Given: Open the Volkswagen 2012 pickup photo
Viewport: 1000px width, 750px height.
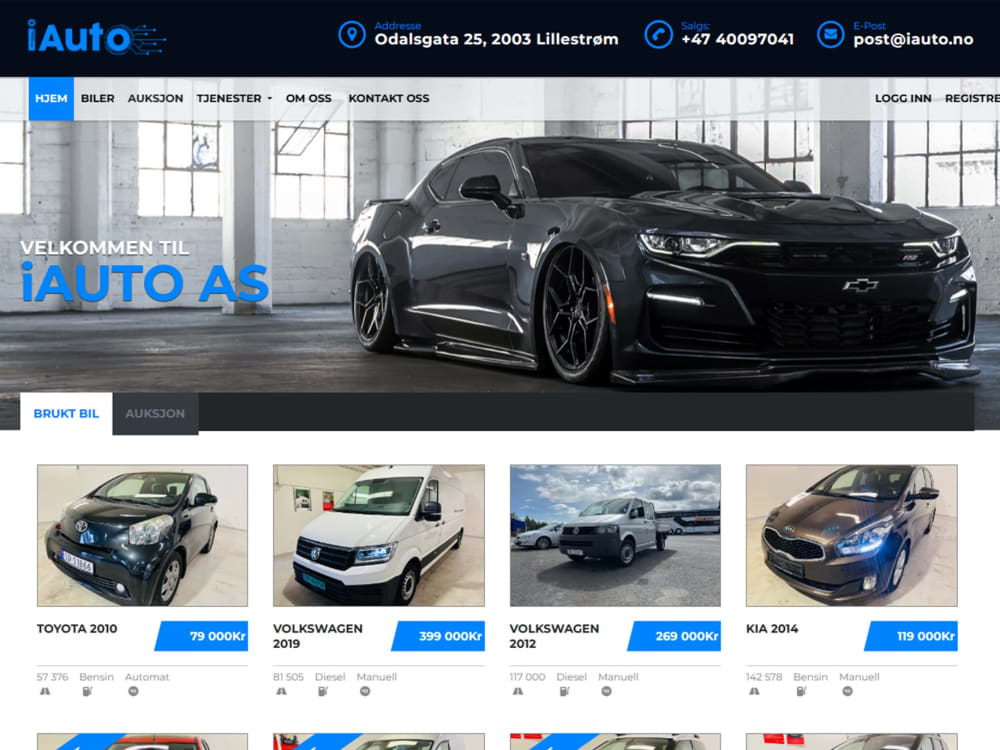Looking at the screenshot, I should pos(615,535).
